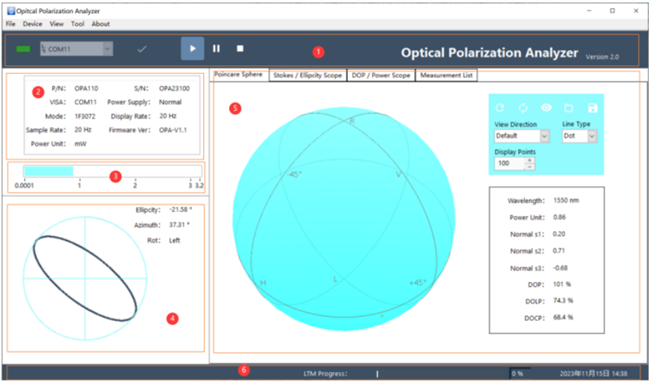The width and height of the screenshot is (650, 382).
Task: Click the circular arrows refresh icon
Action: [x=523, y=108]
